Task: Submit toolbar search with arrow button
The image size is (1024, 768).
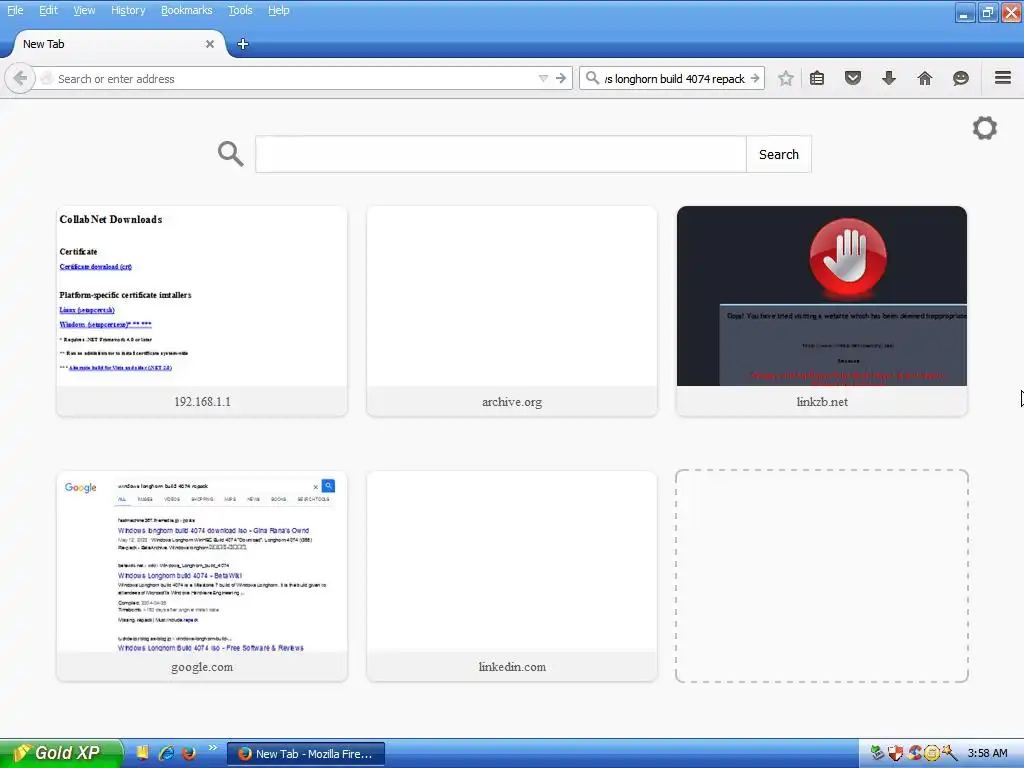Action: tap(755, 78)
